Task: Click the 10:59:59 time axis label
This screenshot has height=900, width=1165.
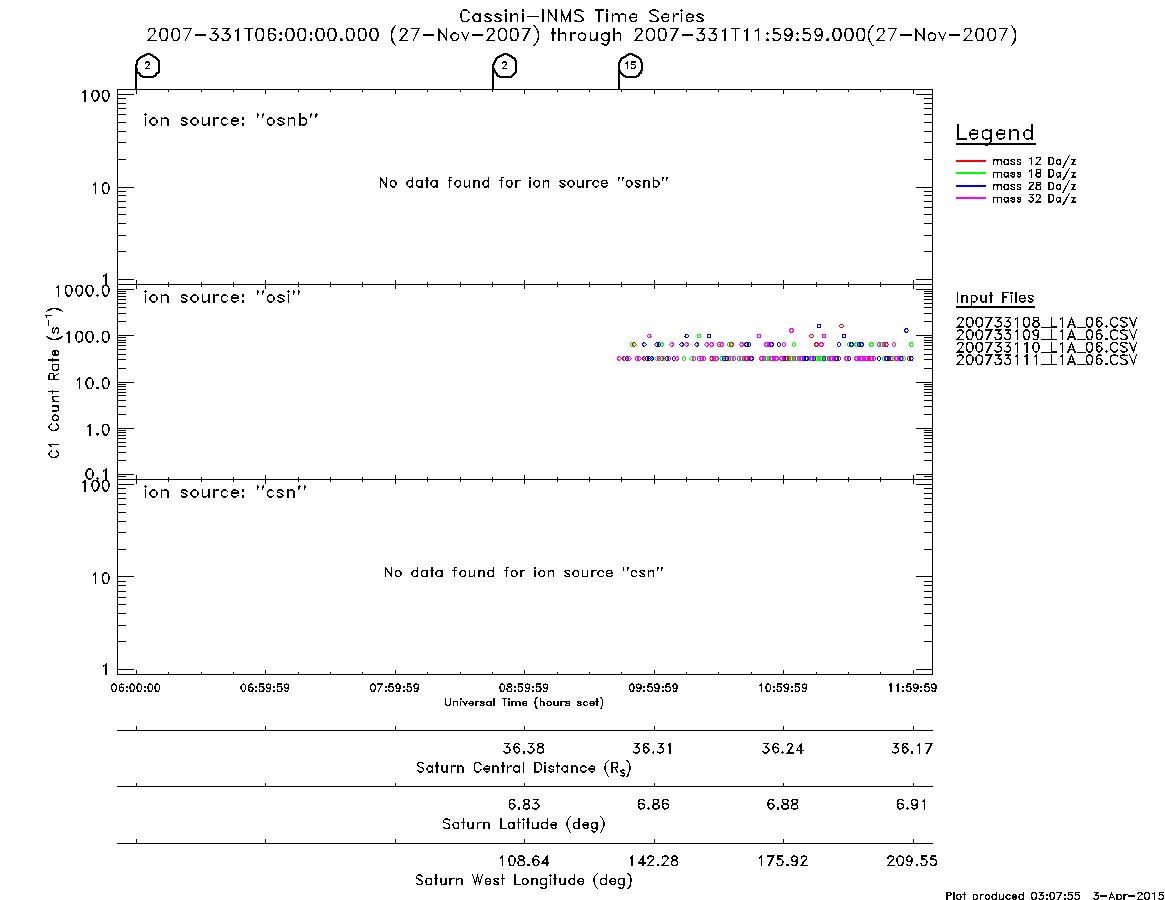Action: click(782, 688)
